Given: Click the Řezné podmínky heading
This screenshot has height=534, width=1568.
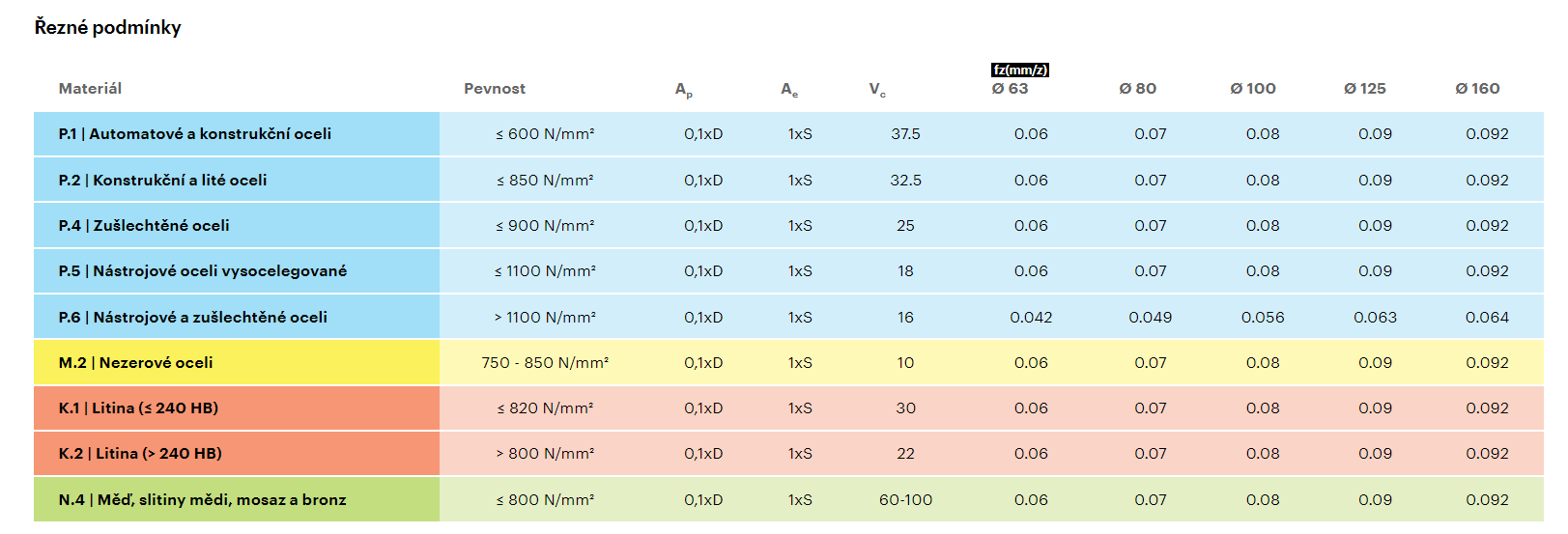Looking at the screenshot, I should pyautogui.click(x=107, y=28).
